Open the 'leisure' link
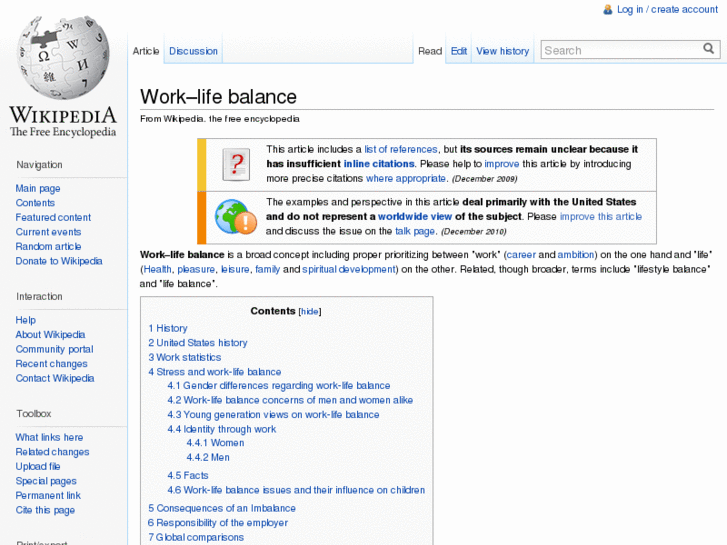 click(235, 269)
